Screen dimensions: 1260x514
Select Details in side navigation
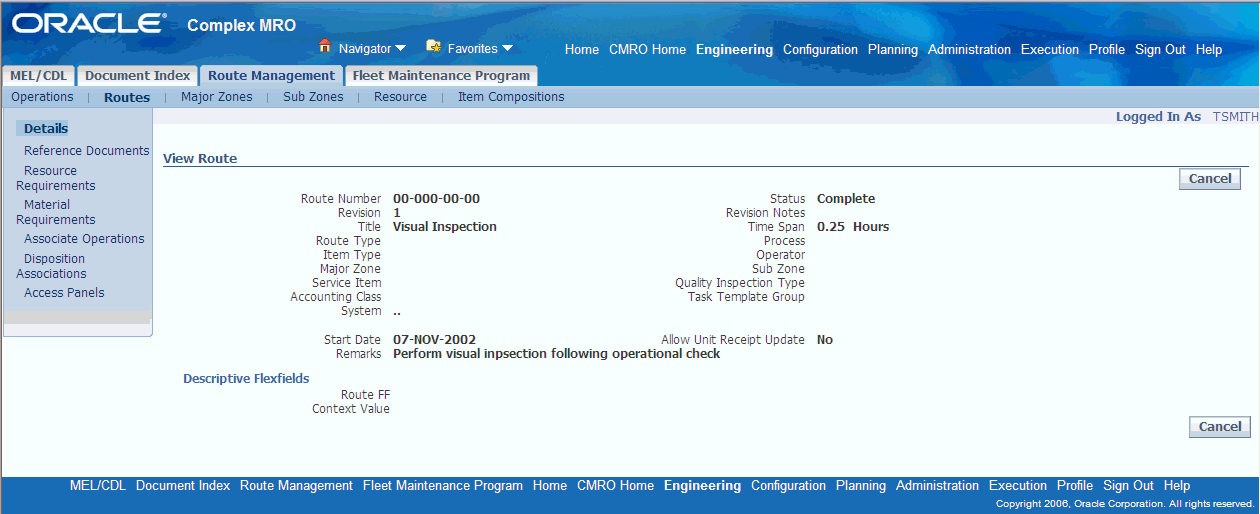[x=46, y=128]
